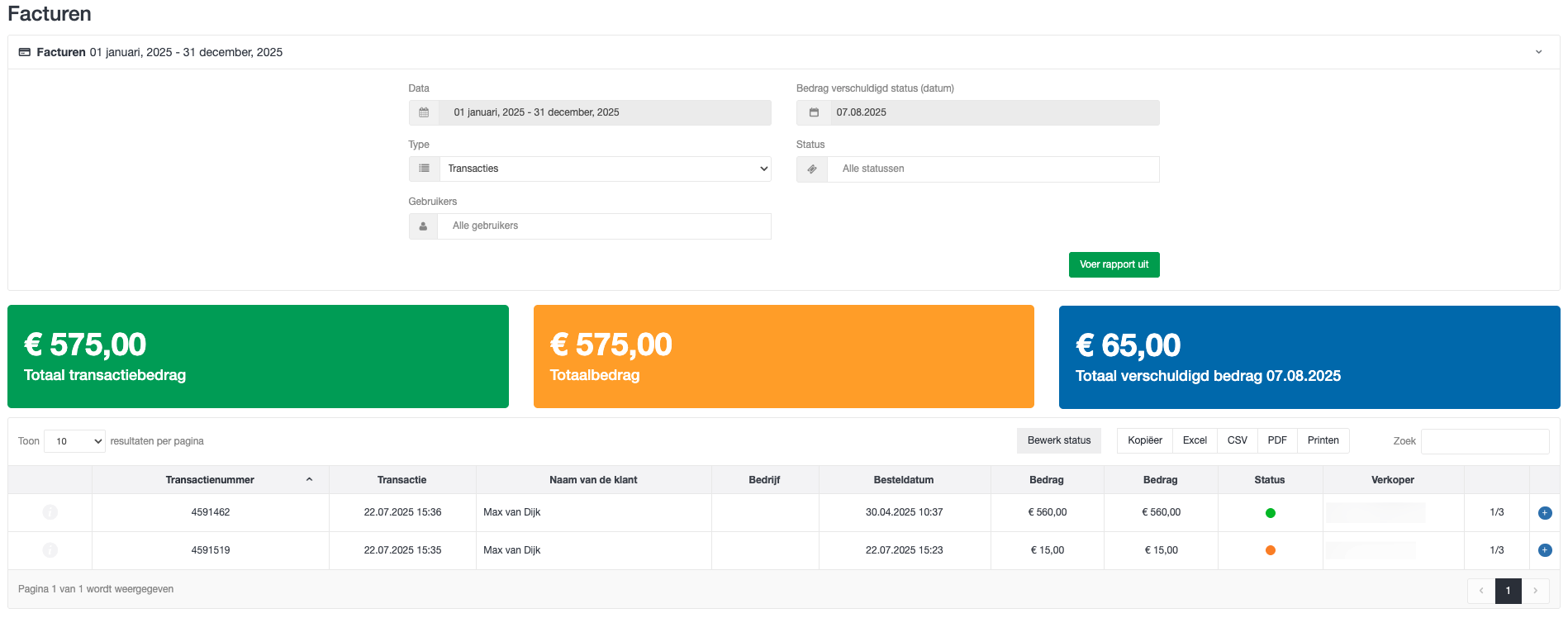Viewport: 1568px width, 618px height.
Task: Click Max van Dijk in row 4591462
Action: click(x=512, y=512)
